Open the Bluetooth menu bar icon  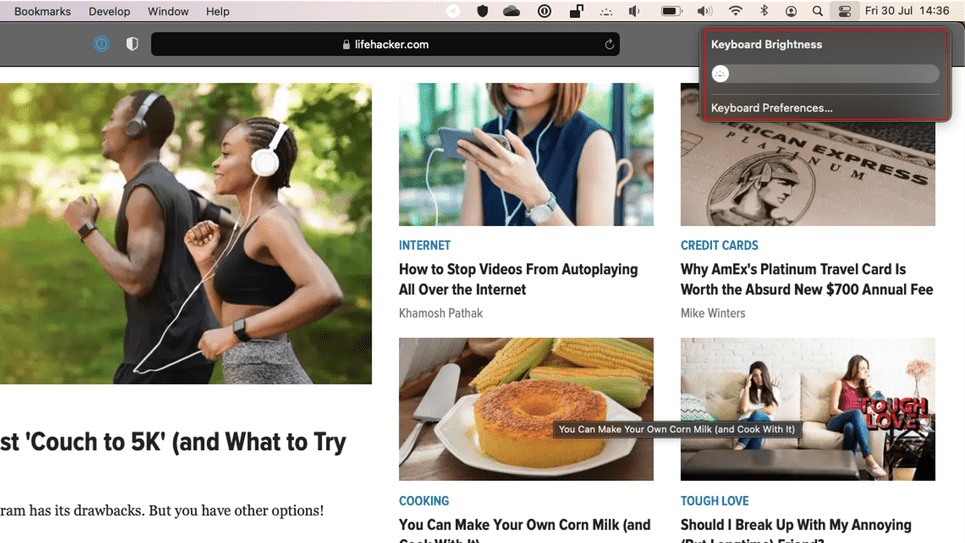[765, 11]
